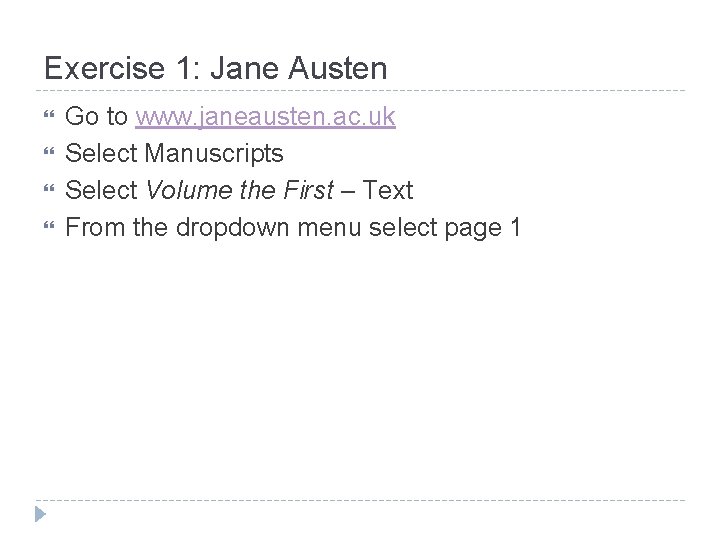The height and width of the screenshot is (540, 720).
Task: Click the word 'From' in fourth bullet
Action: 95,227
